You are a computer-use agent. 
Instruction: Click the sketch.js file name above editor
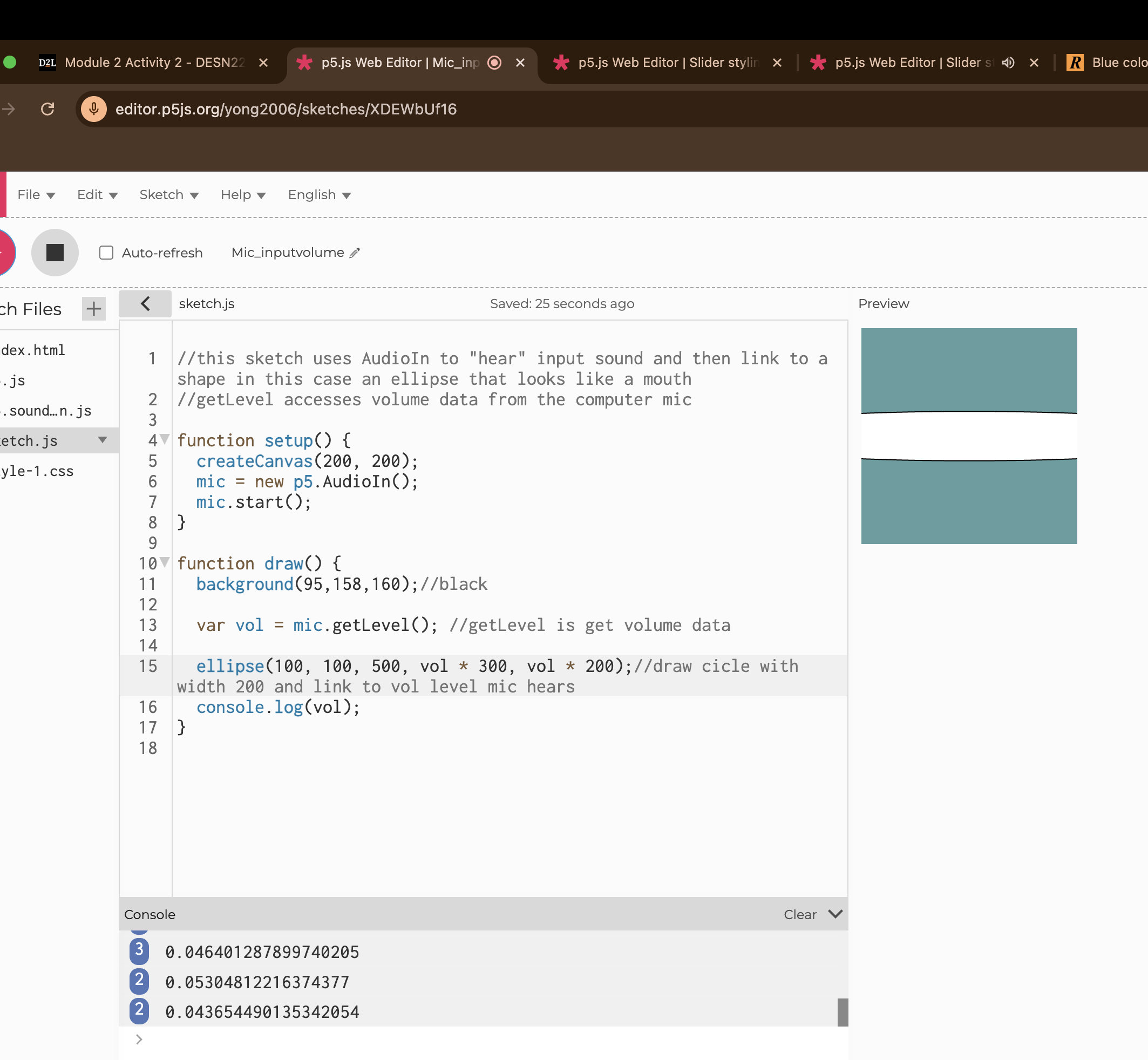(x=207, y=304)
